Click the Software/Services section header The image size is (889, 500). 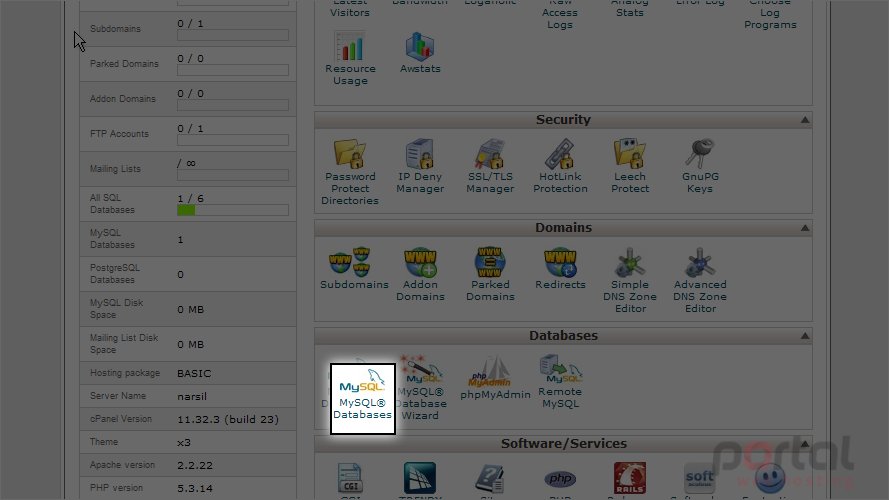pyautogui.click(x=564, y=444)
